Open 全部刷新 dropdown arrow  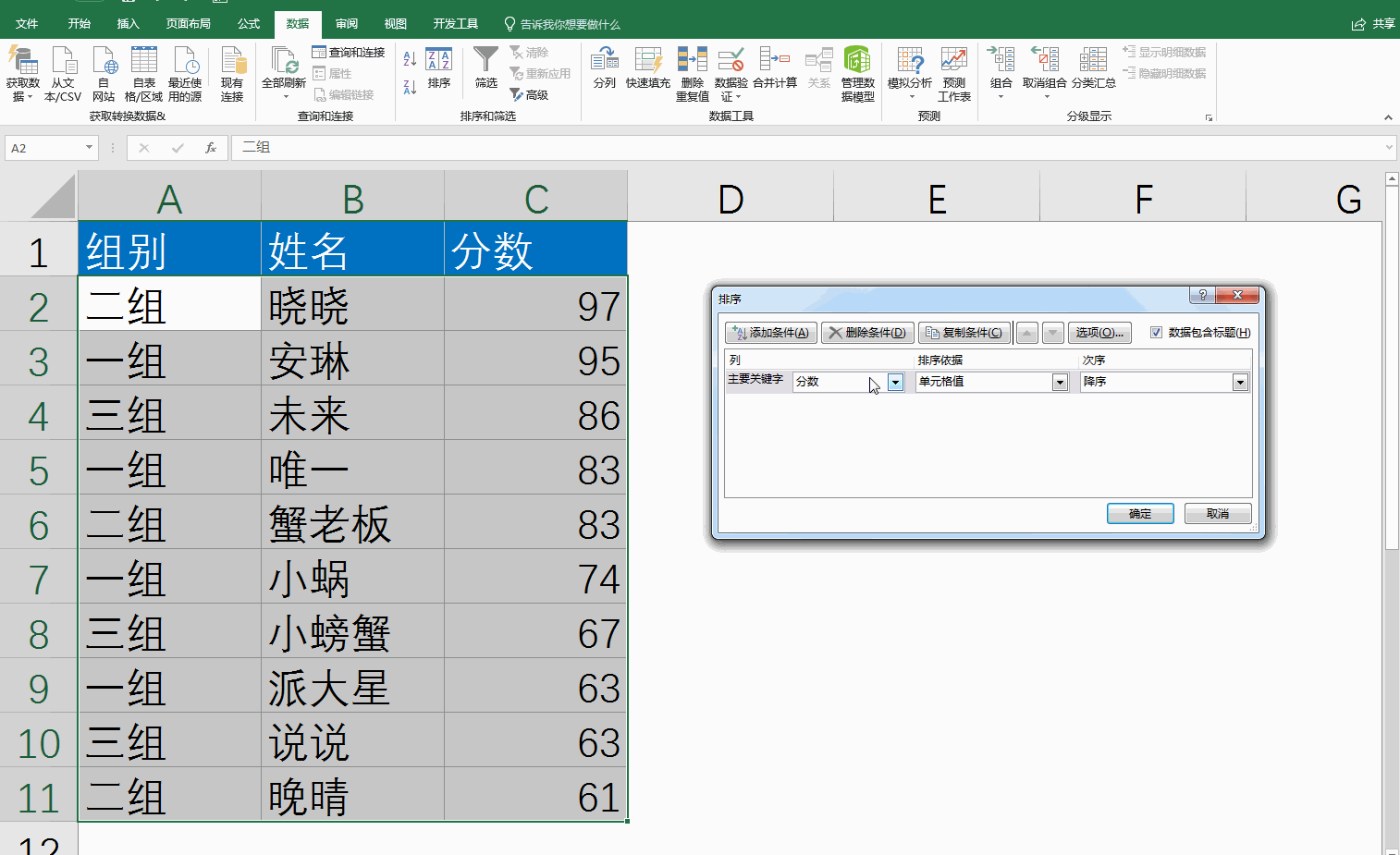[285, 97]
